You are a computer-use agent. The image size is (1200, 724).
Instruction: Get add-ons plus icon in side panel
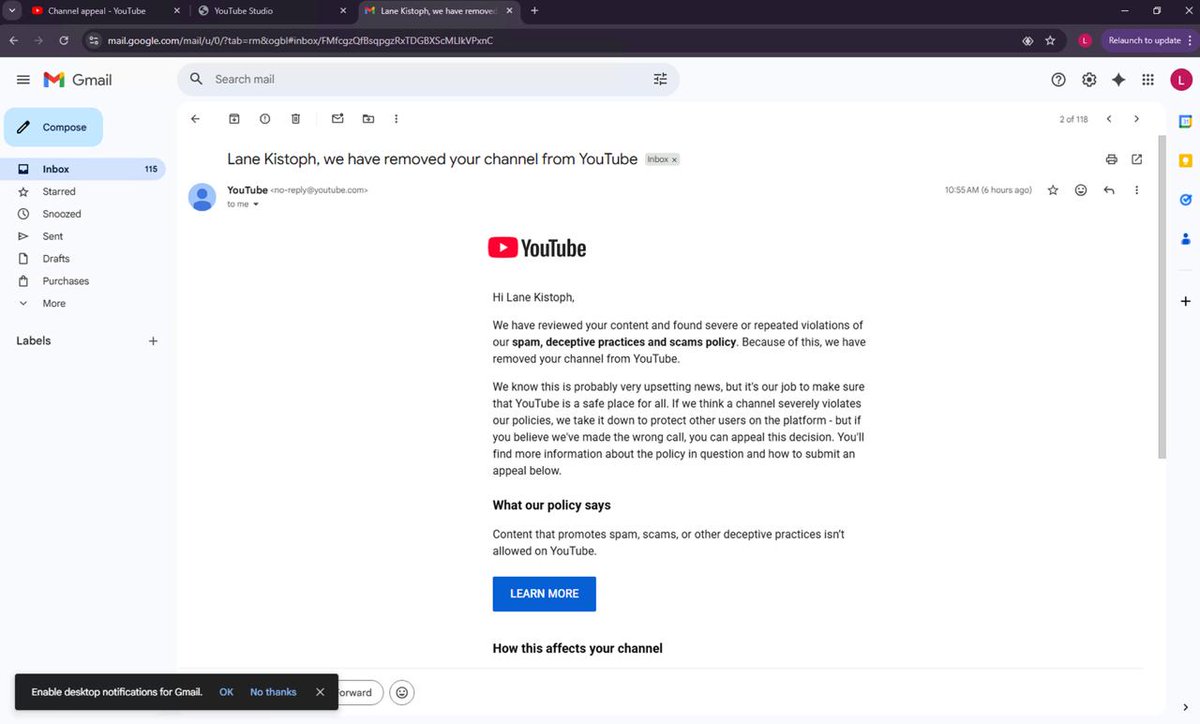[x=1186, y=301]
